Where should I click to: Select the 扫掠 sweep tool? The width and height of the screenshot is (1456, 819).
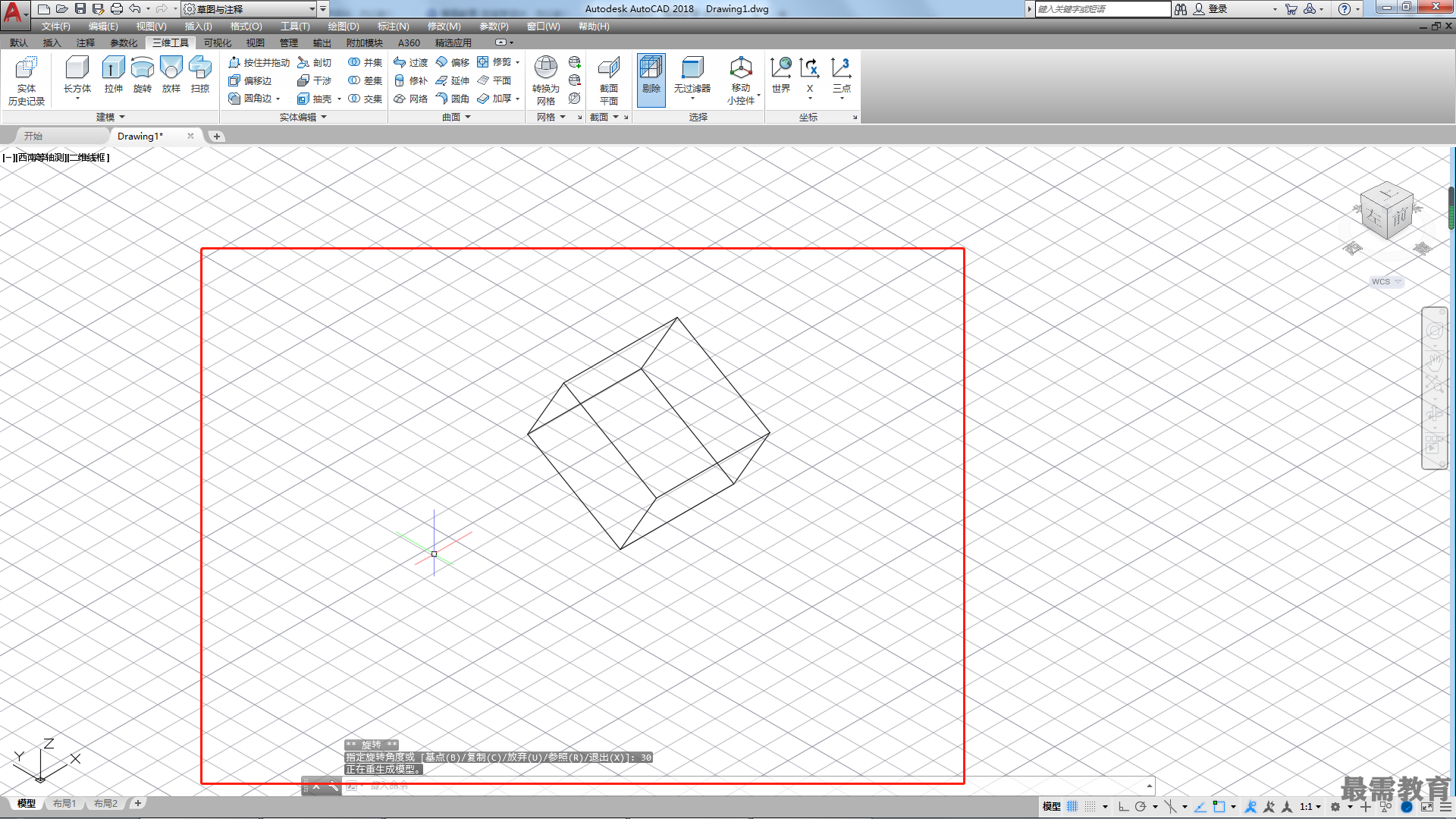pos(200,76)
